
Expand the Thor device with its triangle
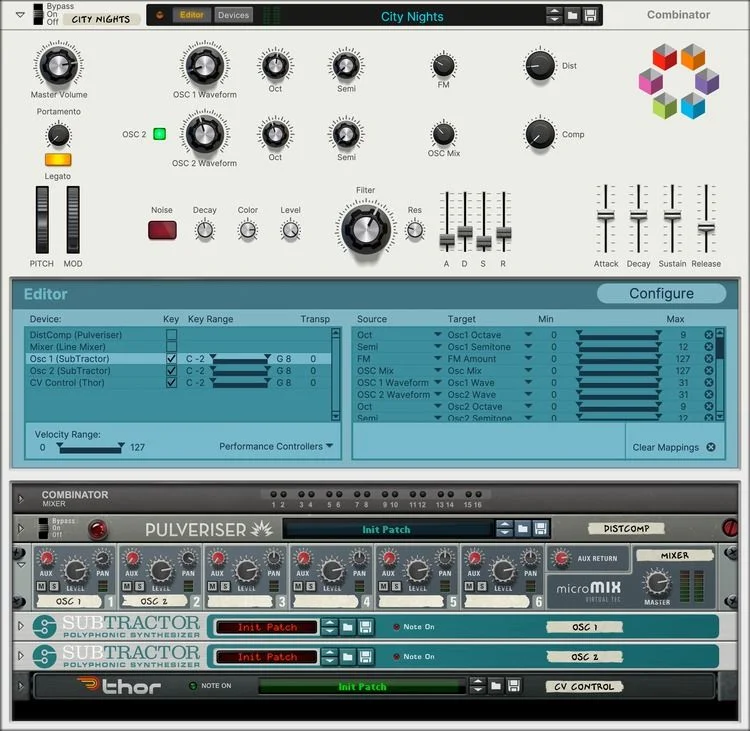(x=21, y=686)
